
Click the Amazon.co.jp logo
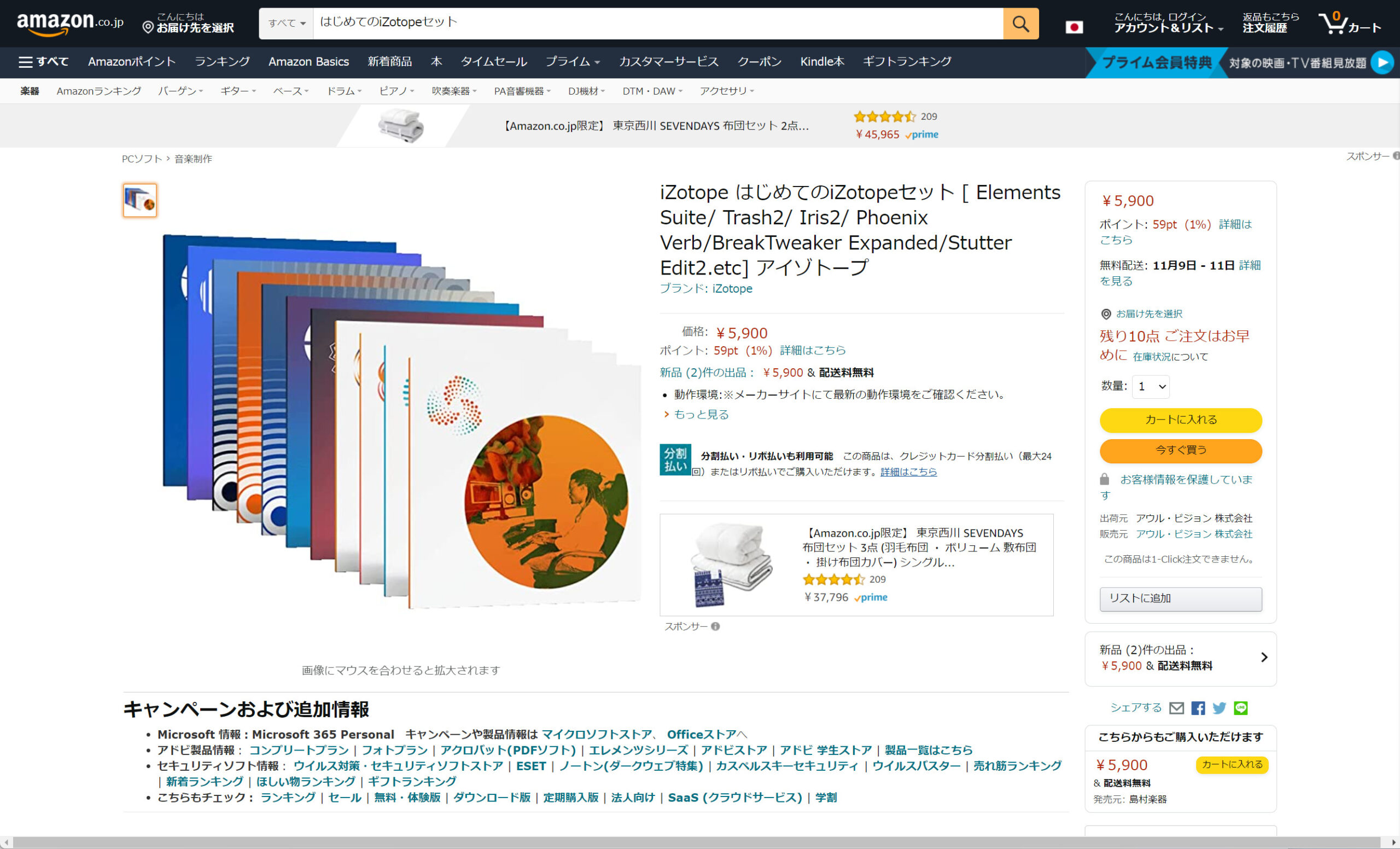(70, 24)
